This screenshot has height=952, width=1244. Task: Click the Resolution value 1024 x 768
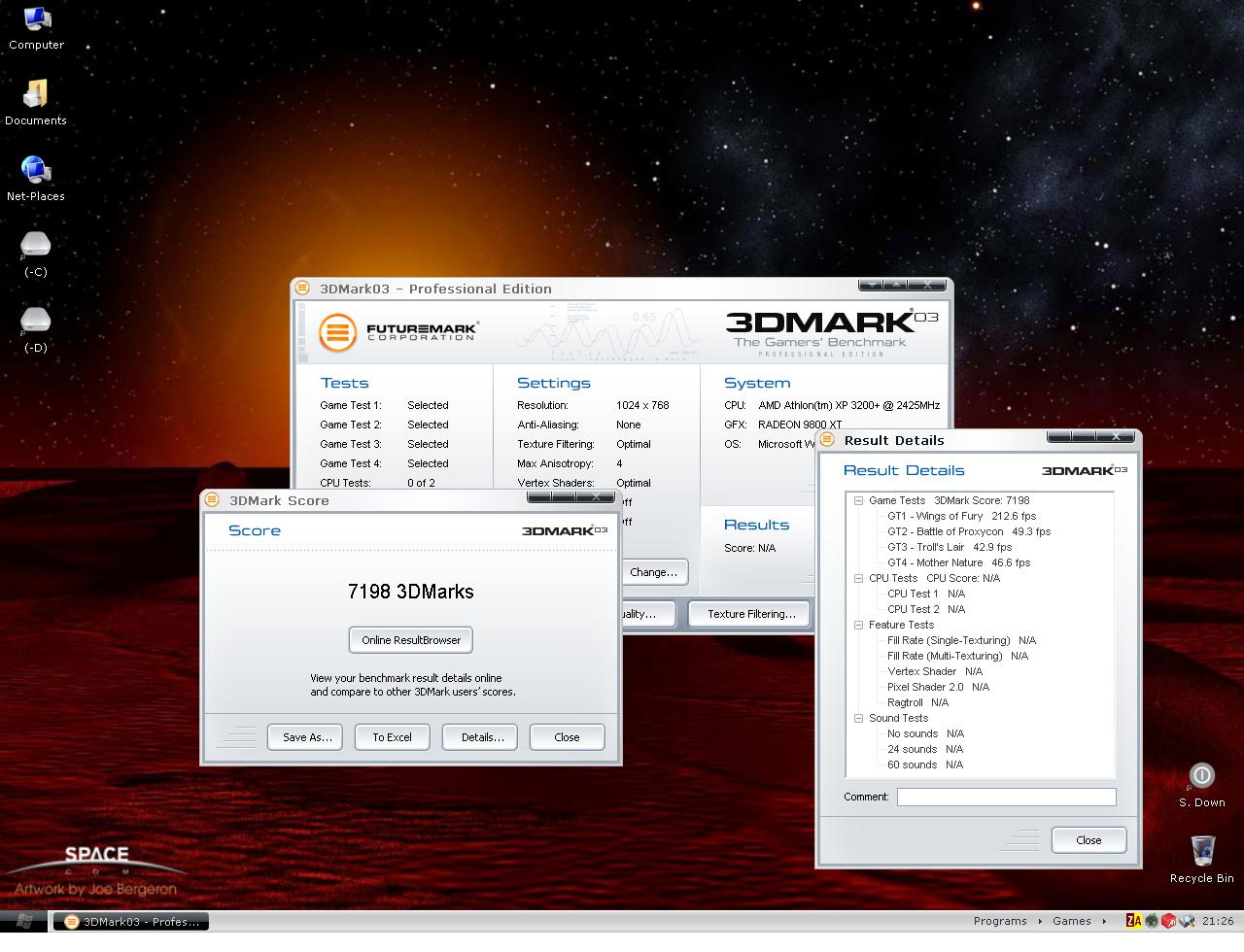642,406
